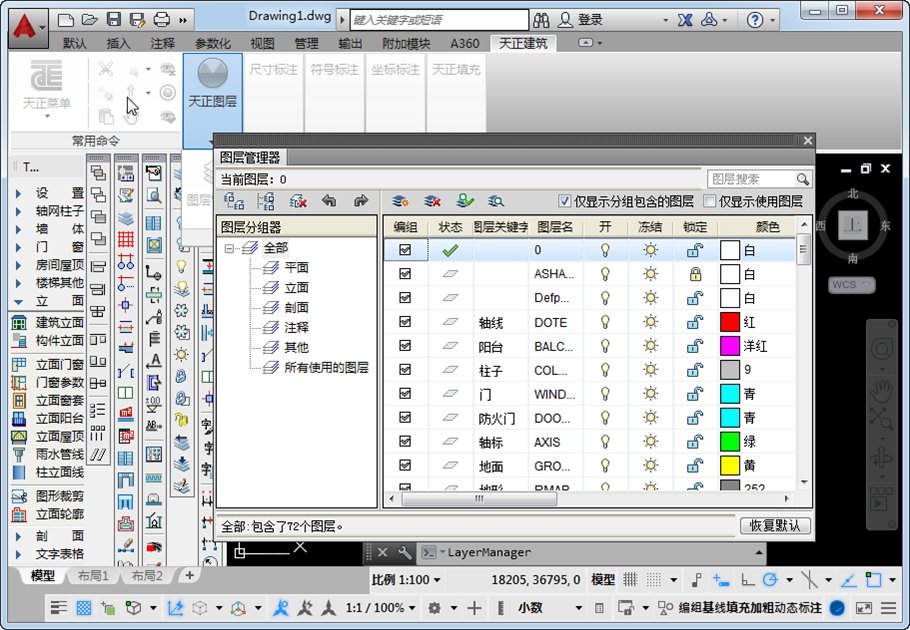Check 仅显示使用图层 checkbox
This screenshot has height=630, width=910.
709,201
